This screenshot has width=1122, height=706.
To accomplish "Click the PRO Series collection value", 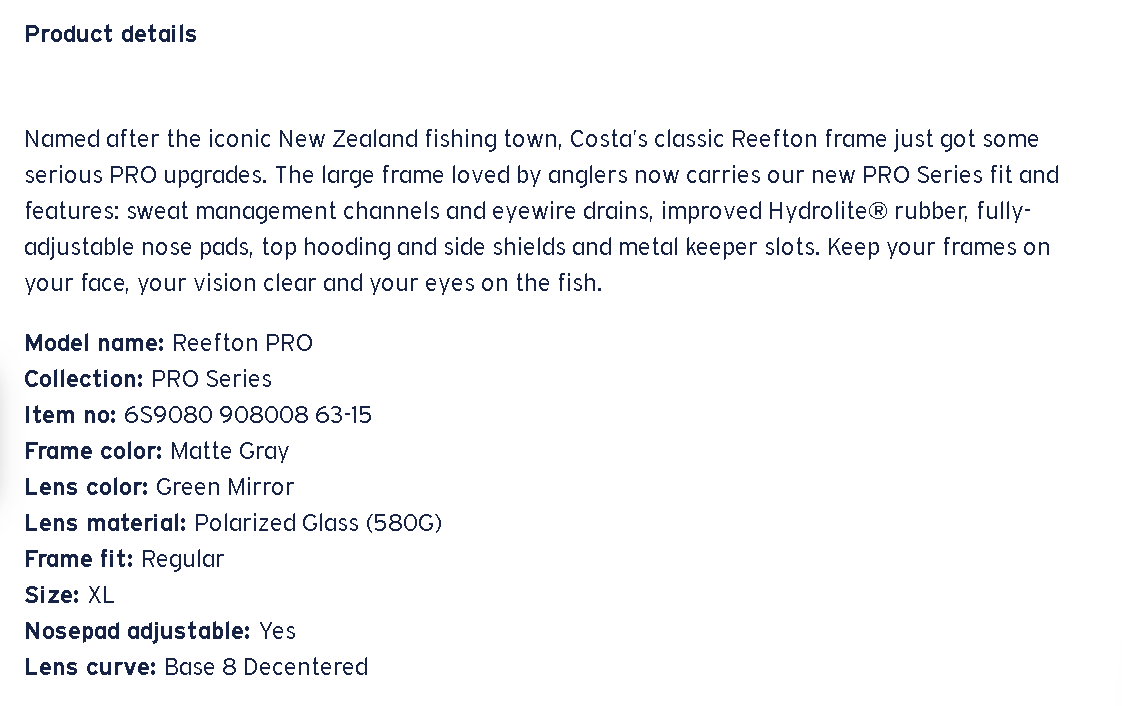I will click(x=211, y=379).
